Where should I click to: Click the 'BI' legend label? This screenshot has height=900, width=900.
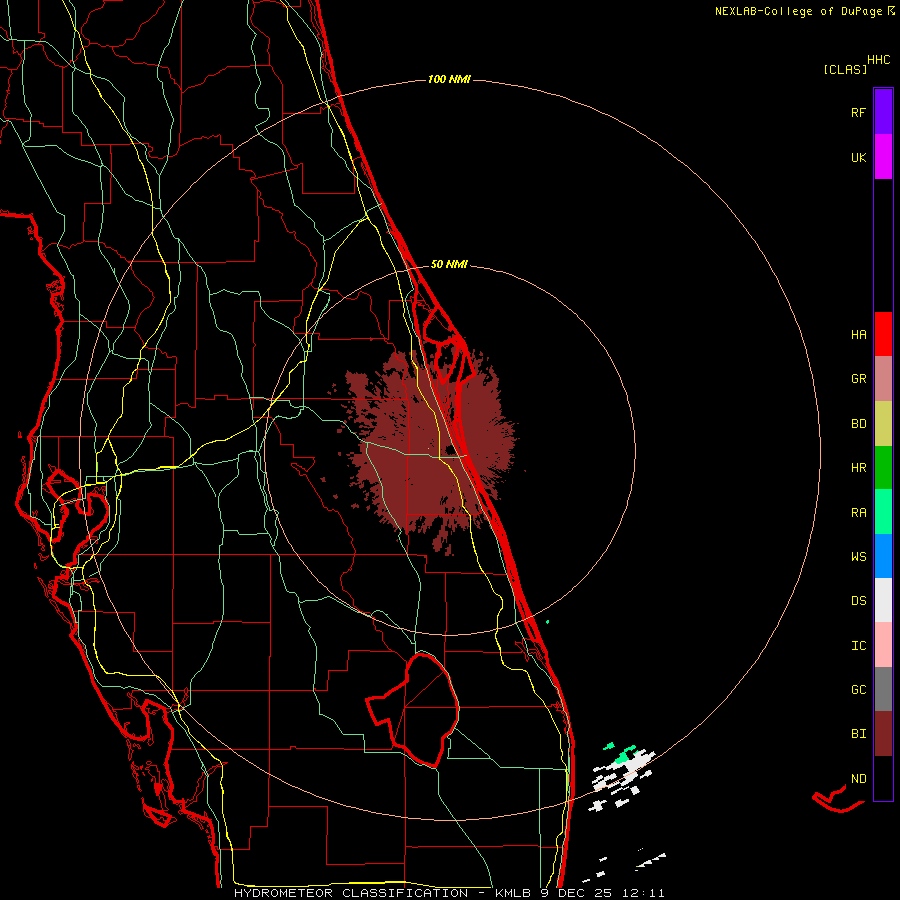point(859,734)
